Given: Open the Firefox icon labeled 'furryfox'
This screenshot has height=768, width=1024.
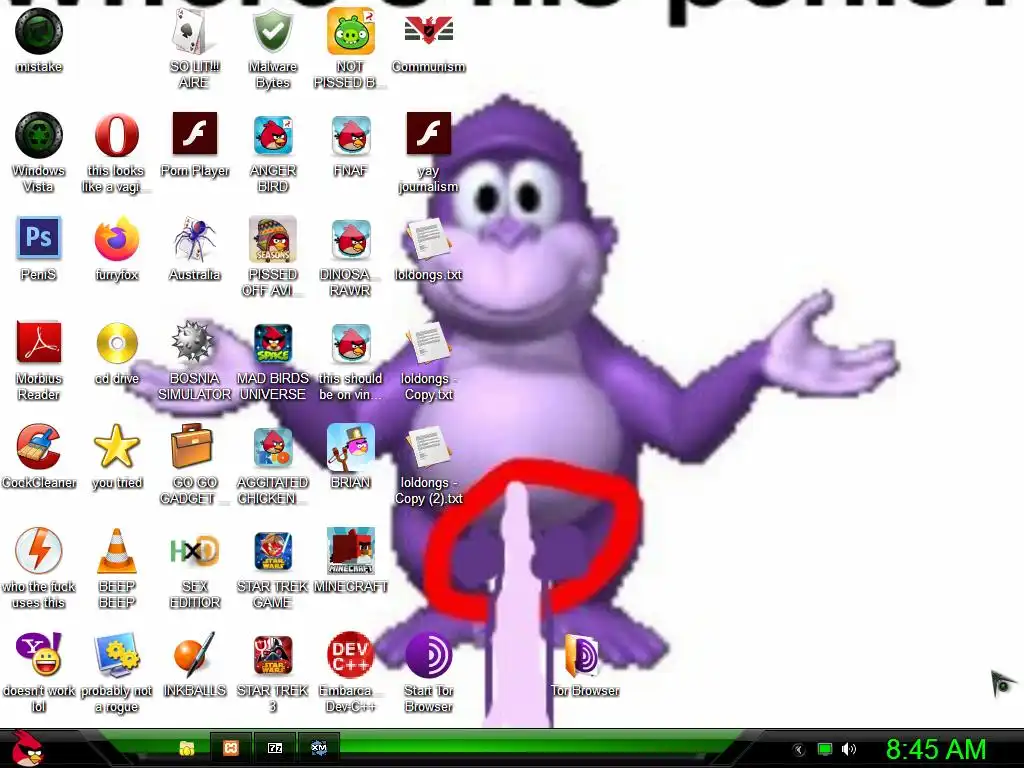Looking at the screenshot, I should coord(116,239).
